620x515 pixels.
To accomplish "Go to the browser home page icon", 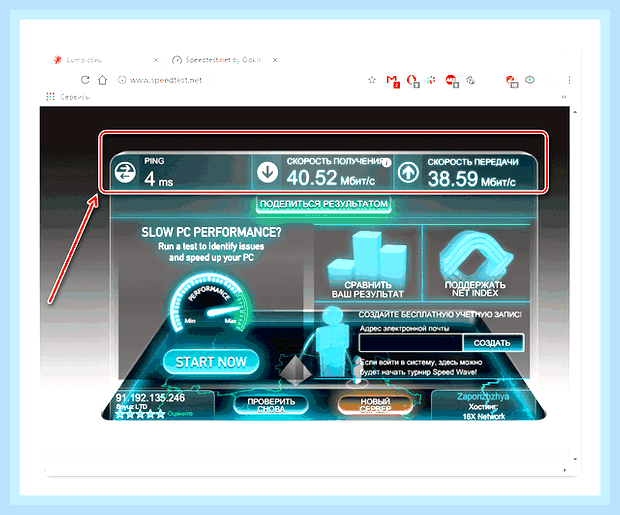I will (x=103, y=80).
